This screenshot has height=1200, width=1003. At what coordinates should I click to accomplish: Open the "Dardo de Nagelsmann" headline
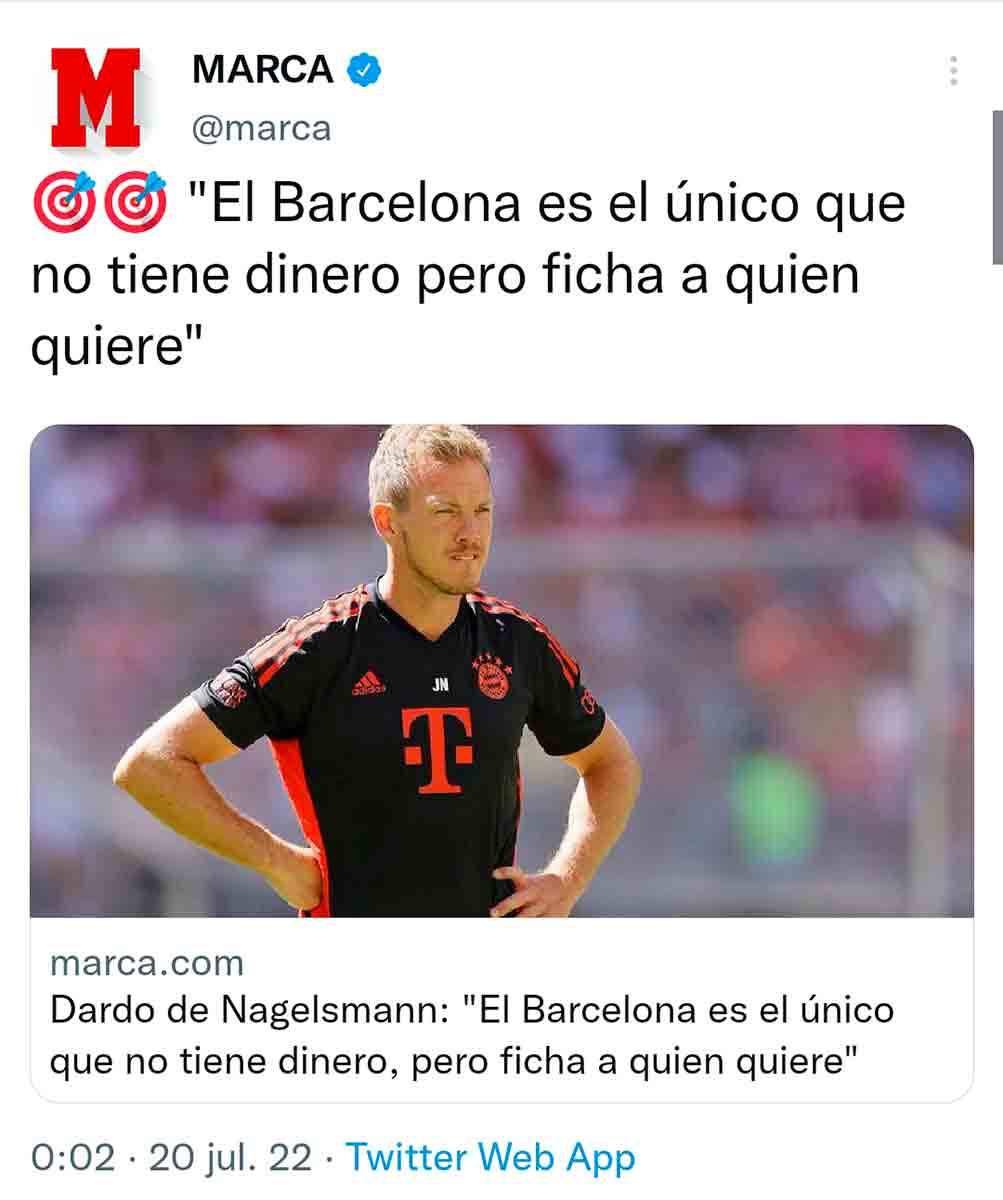pos(472,1035)
